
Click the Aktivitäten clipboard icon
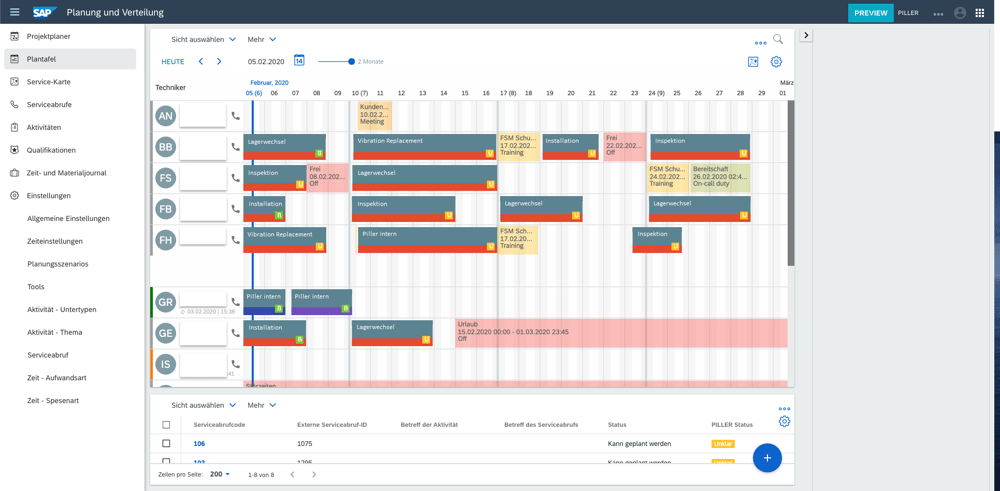15,128
